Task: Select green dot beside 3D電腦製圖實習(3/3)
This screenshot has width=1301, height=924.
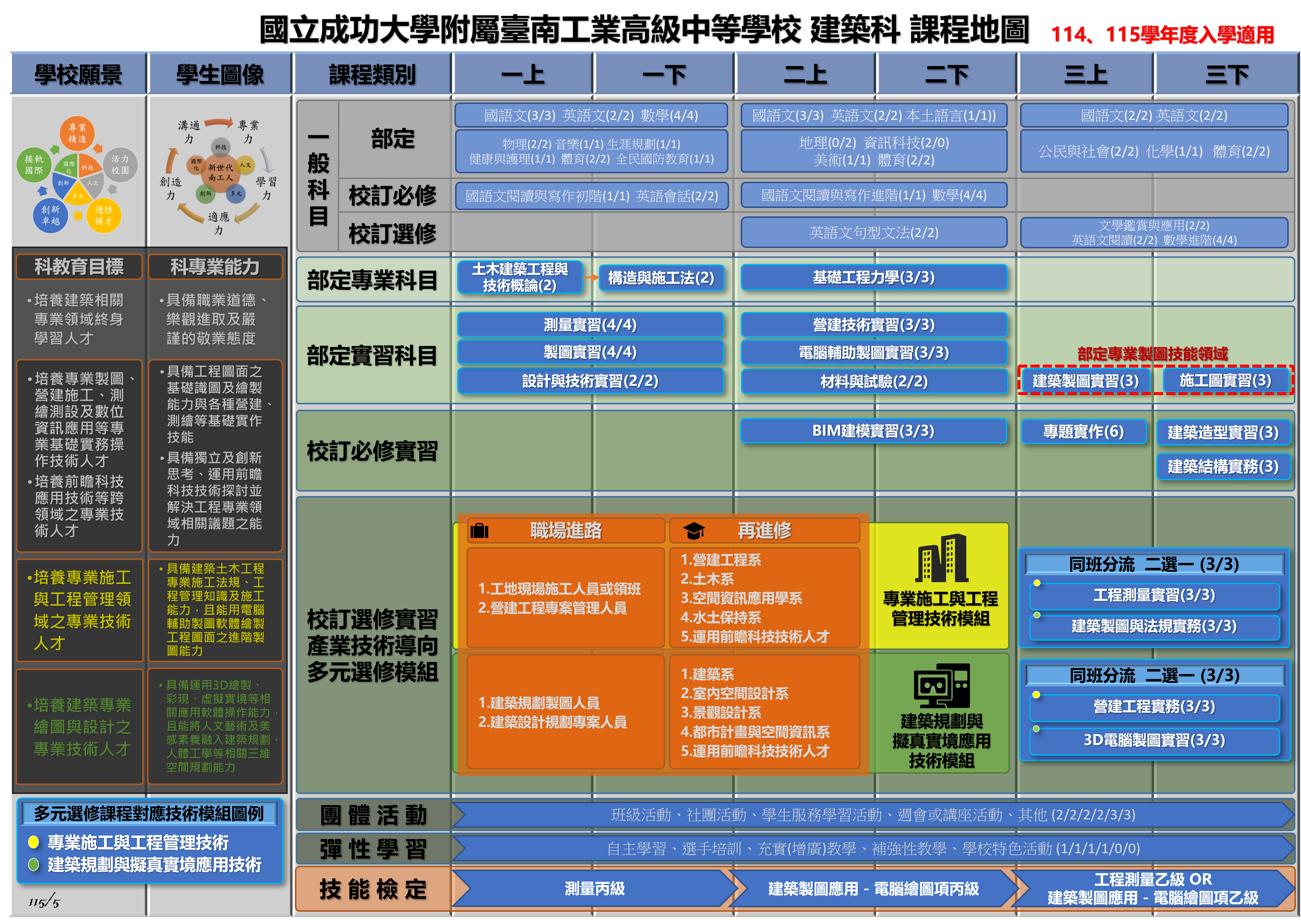Action: [x=1037, y=729]
